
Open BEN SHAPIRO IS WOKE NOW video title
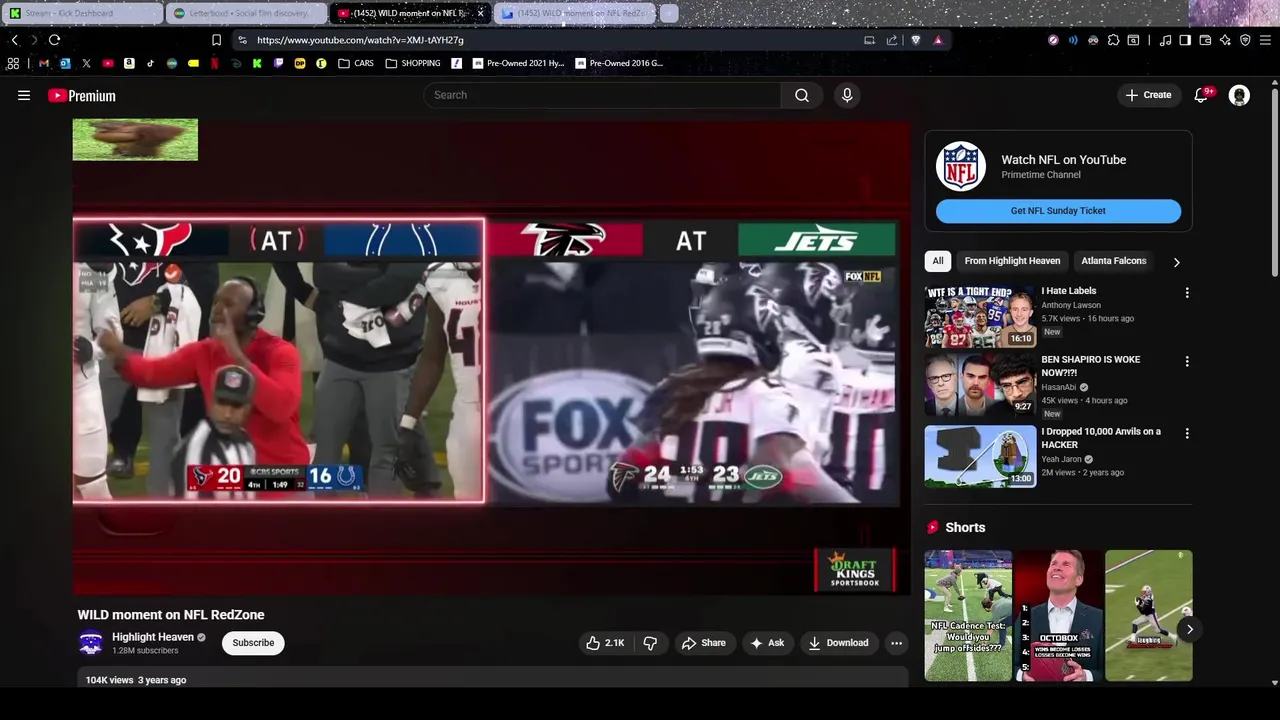click(x=1090, y=366)
